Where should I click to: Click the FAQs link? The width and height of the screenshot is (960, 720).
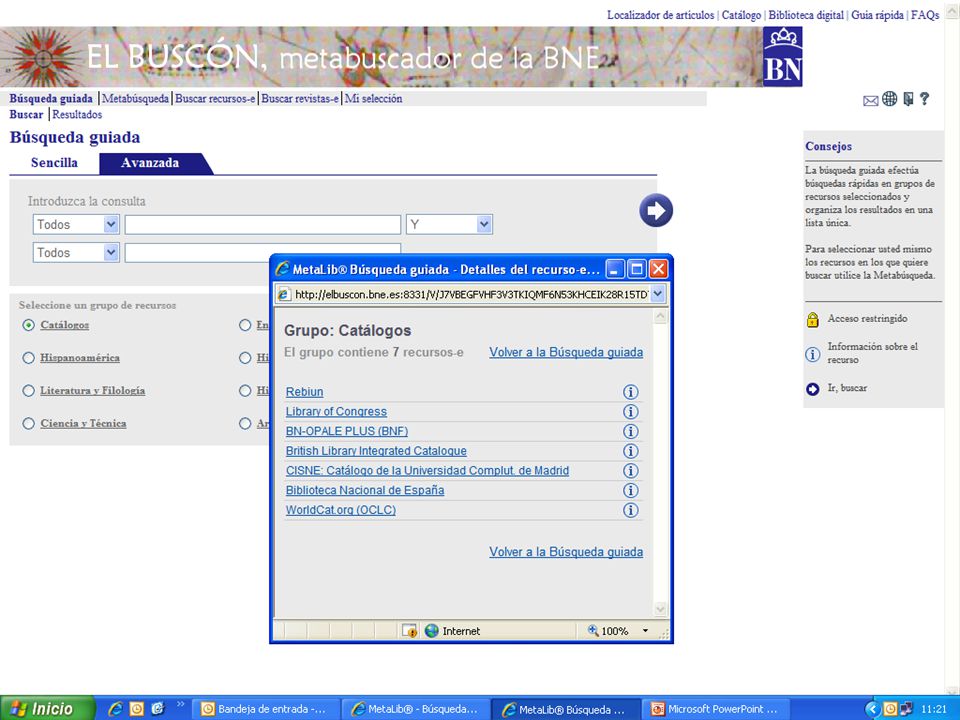[x=924, y=15]
